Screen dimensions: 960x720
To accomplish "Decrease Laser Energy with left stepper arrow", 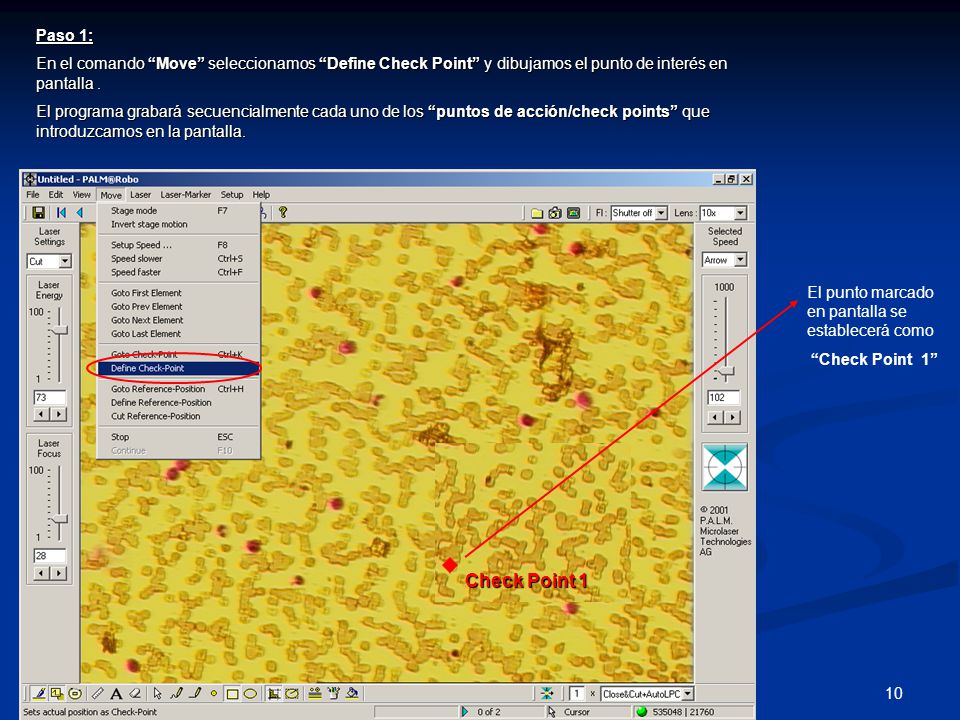I will (42, 414).
